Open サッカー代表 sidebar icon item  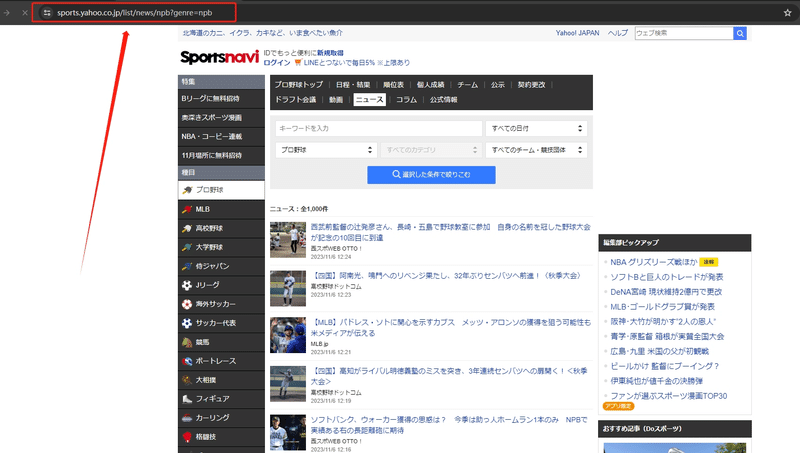pyautogui.click(x=221, y=323)
